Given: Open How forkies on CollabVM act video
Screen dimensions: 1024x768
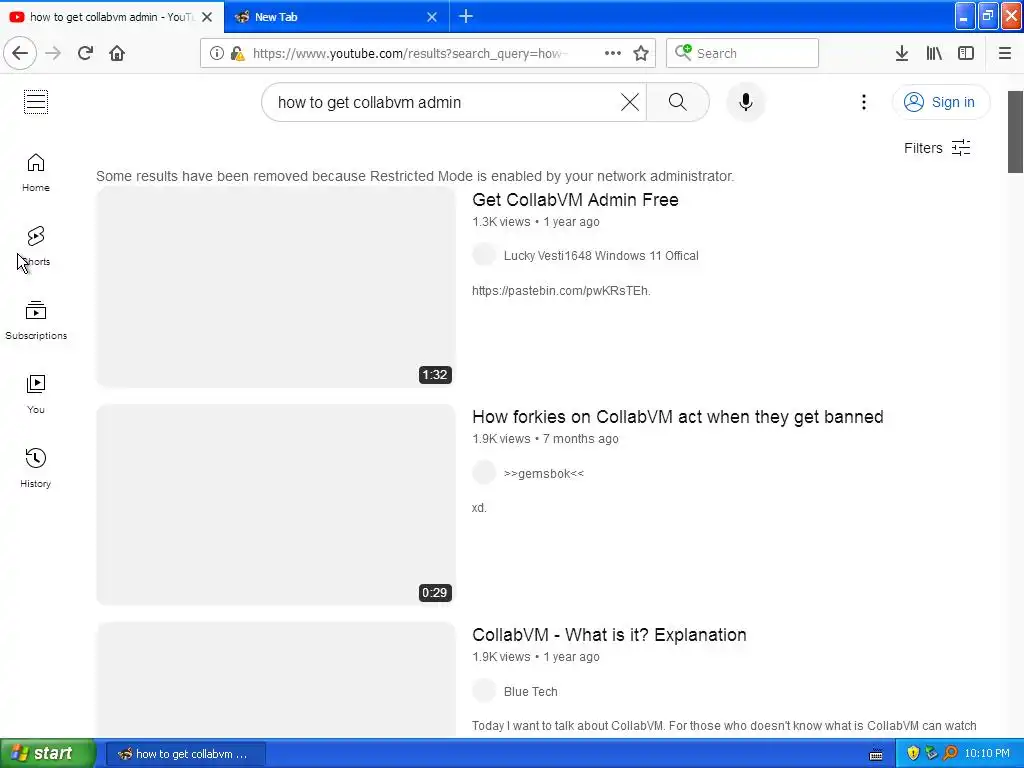Looking at the screenshot, I should 677,417.
